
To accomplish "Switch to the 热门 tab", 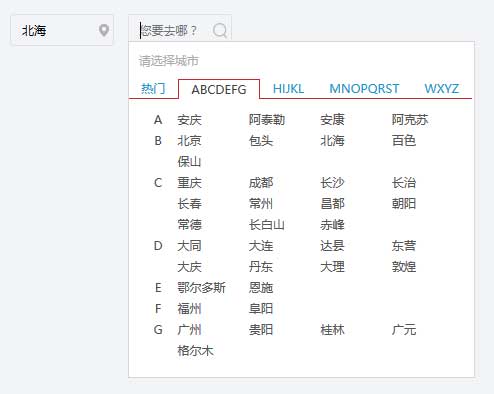I will (x=153, y=89).
